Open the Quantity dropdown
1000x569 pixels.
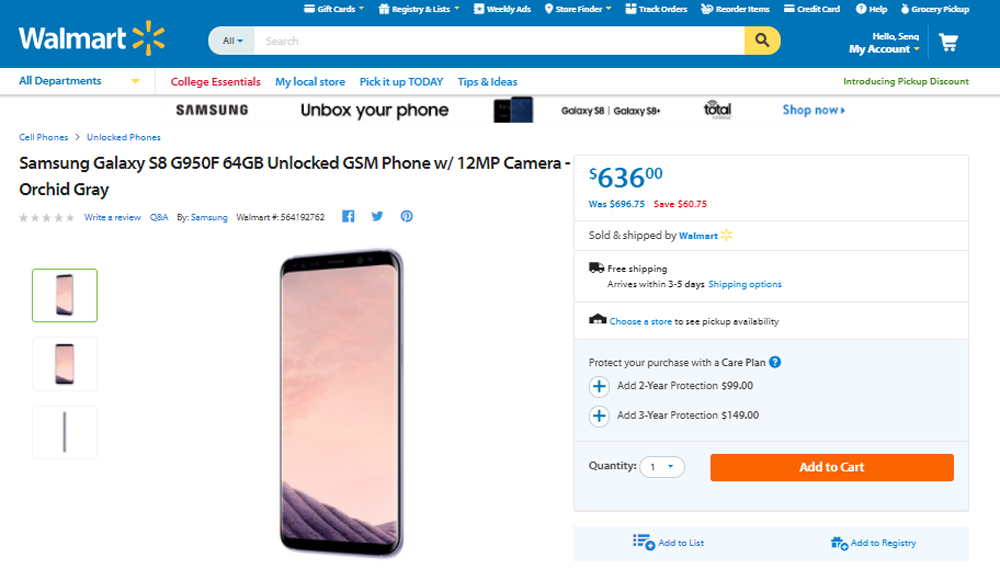[x=662, y=466]
